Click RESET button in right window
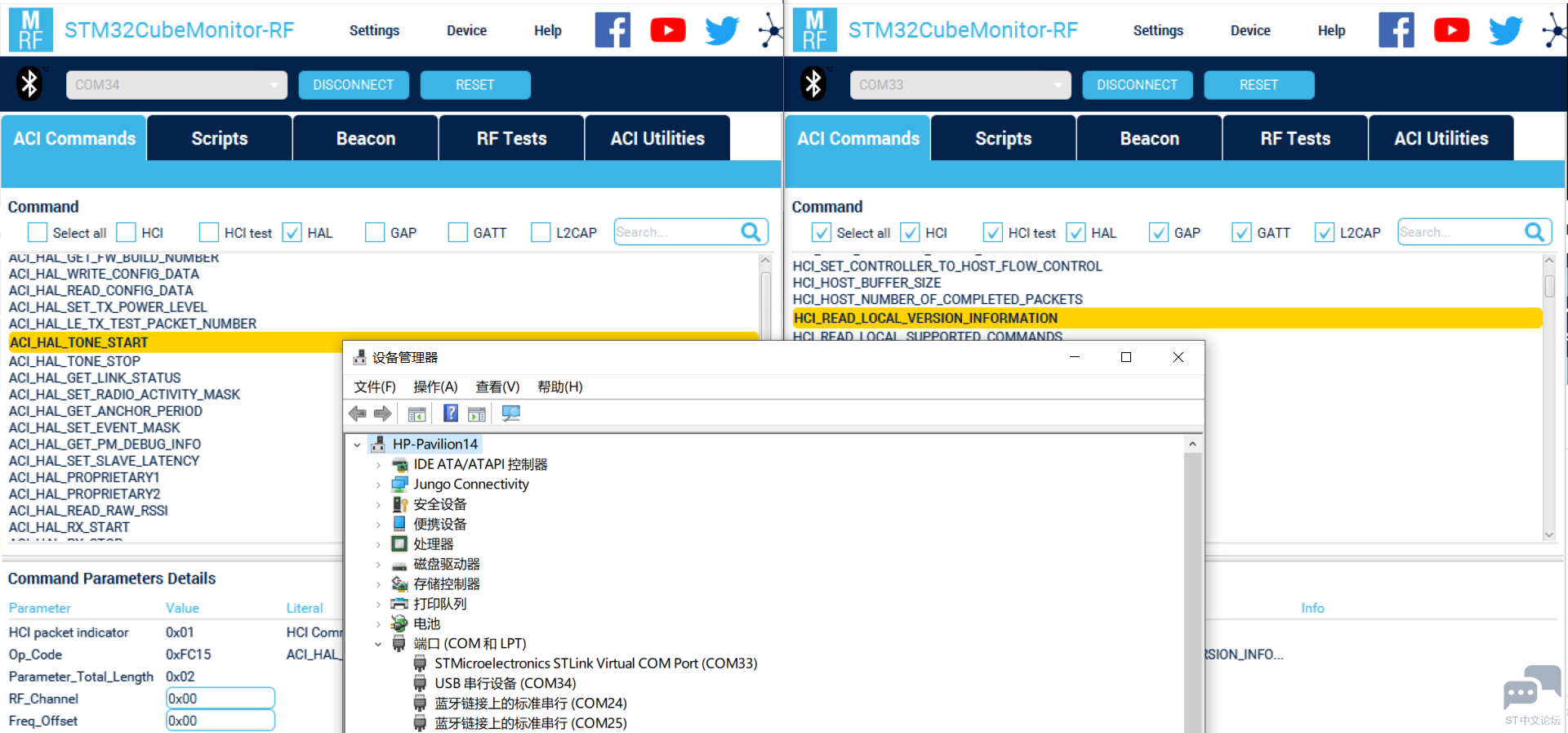Image resolution: width=1568 pixels, height=733 pixels. coord(1259,85)
